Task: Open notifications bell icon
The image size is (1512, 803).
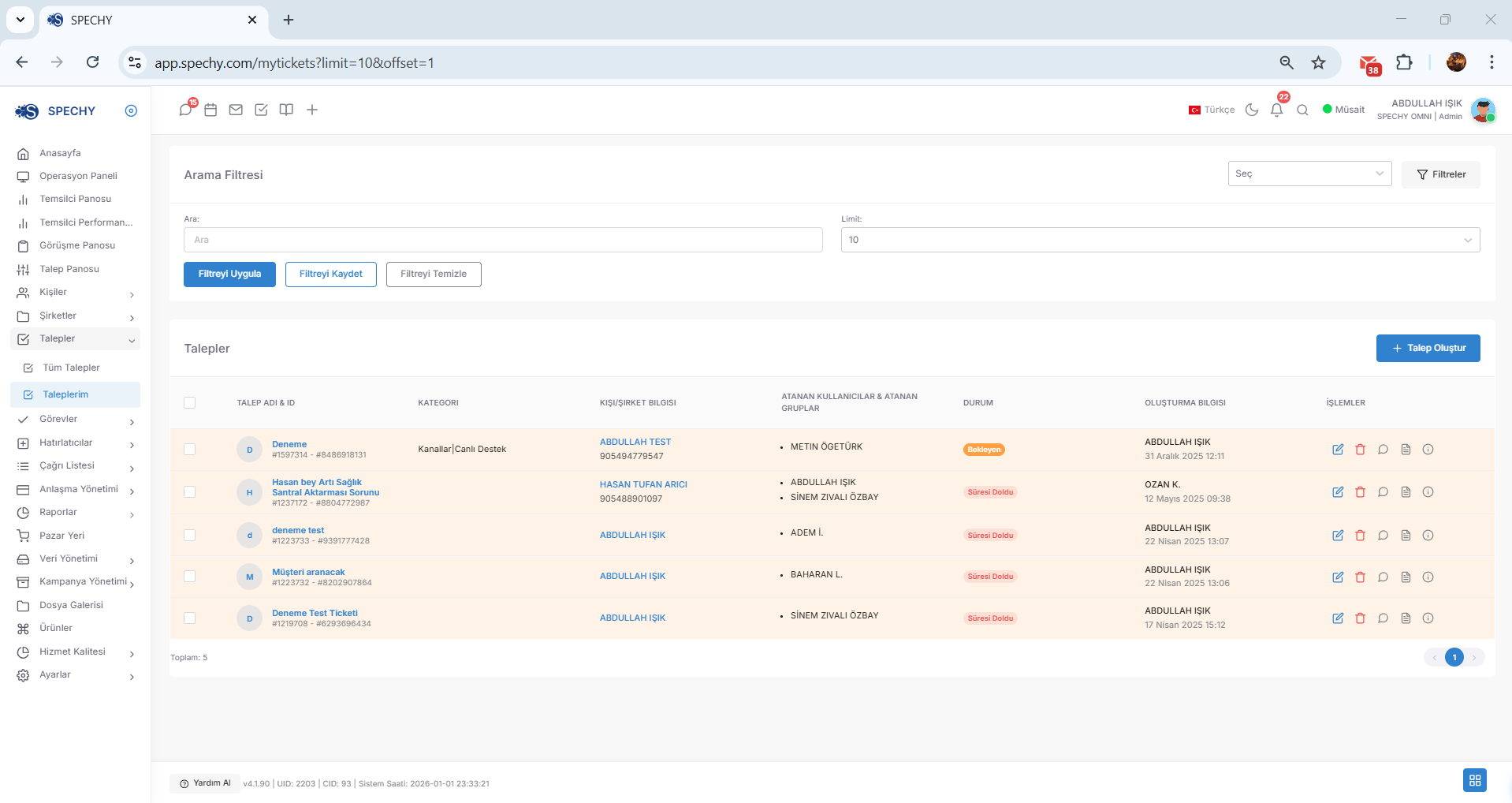Action: pos(1277,110)
